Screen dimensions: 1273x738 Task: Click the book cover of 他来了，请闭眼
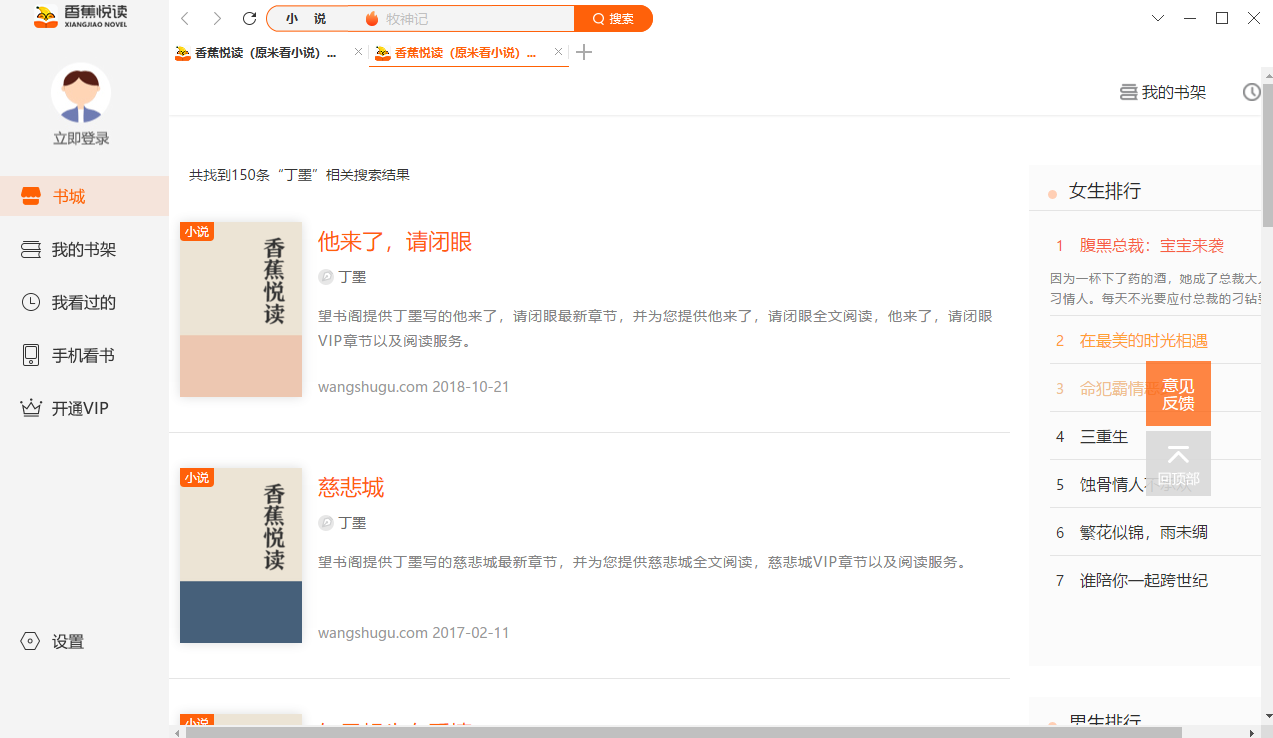pyautogui.click(x=241, y=309)
